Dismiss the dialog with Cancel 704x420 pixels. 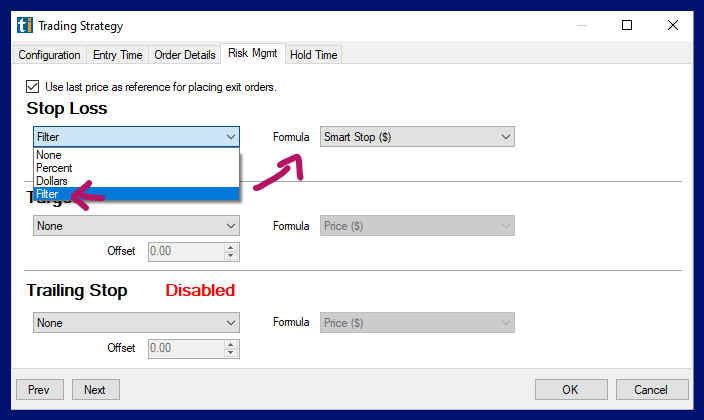[652, 390]
